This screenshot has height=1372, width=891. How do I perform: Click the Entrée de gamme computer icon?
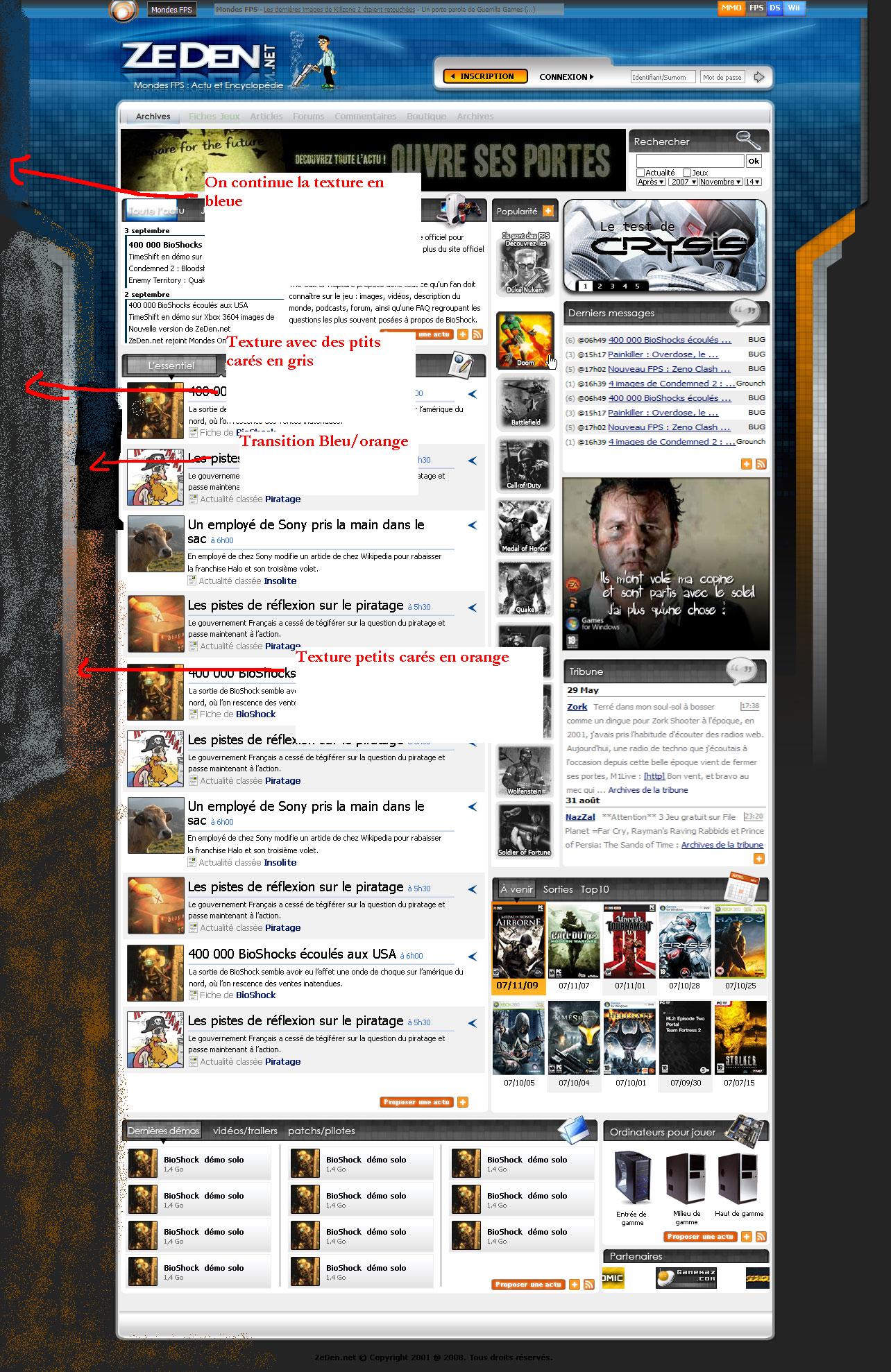pyautogui.click(x=631, y=1178)
